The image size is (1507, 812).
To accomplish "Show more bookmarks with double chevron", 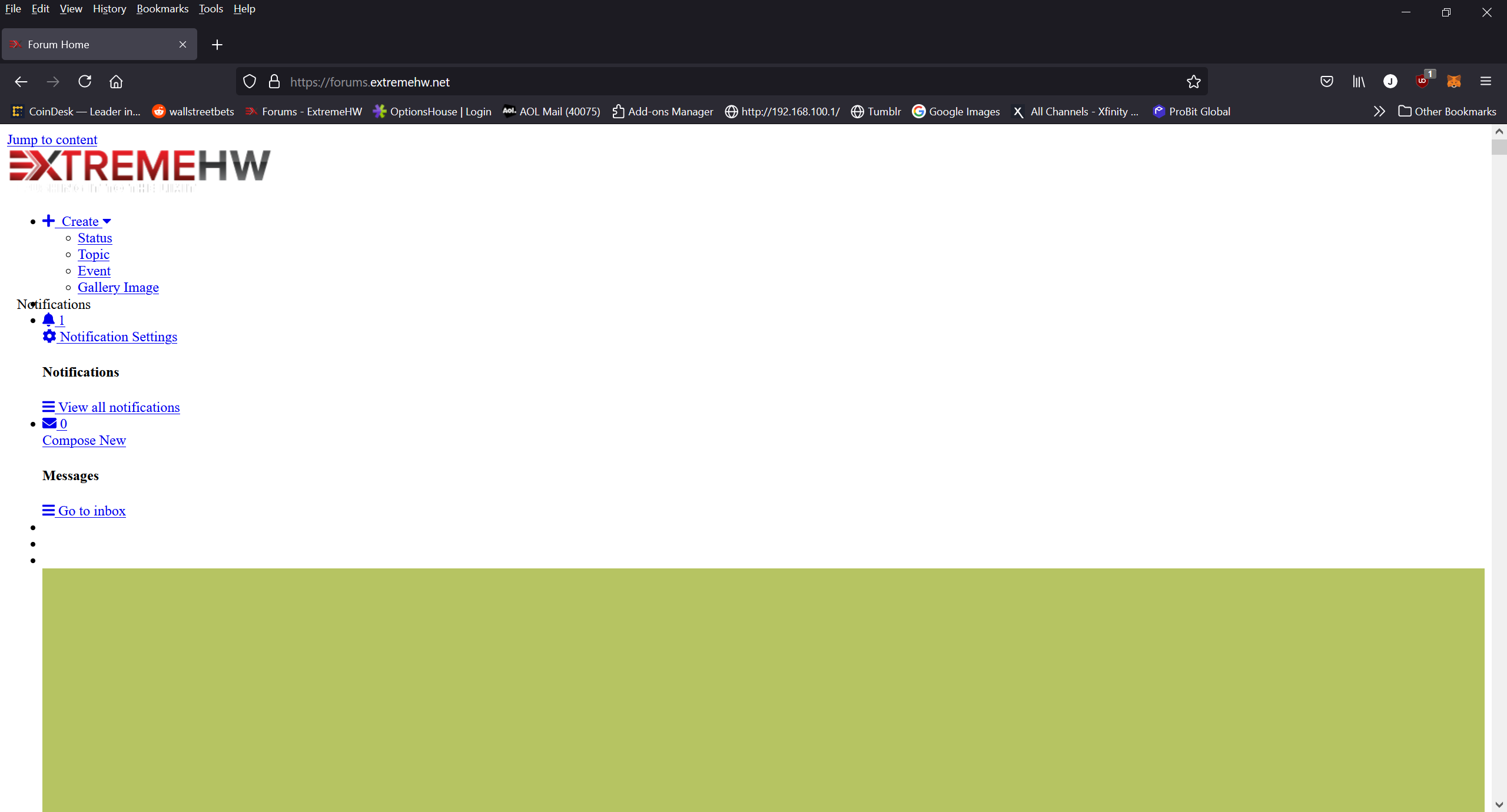I will point(1379,111).
